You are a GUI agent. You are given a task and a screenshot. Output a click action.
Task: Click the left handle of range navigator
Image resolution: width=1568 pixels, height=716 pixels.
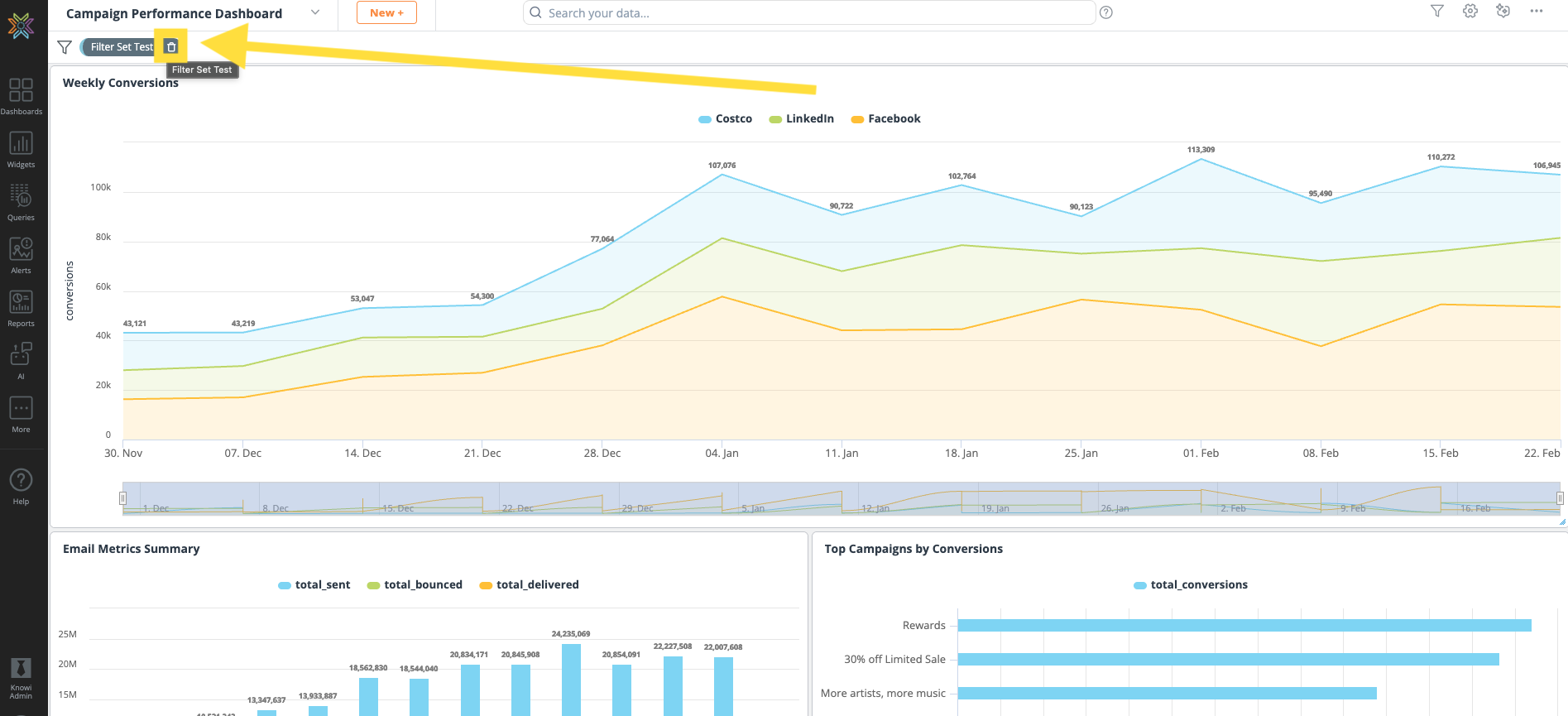click(122, 498)
